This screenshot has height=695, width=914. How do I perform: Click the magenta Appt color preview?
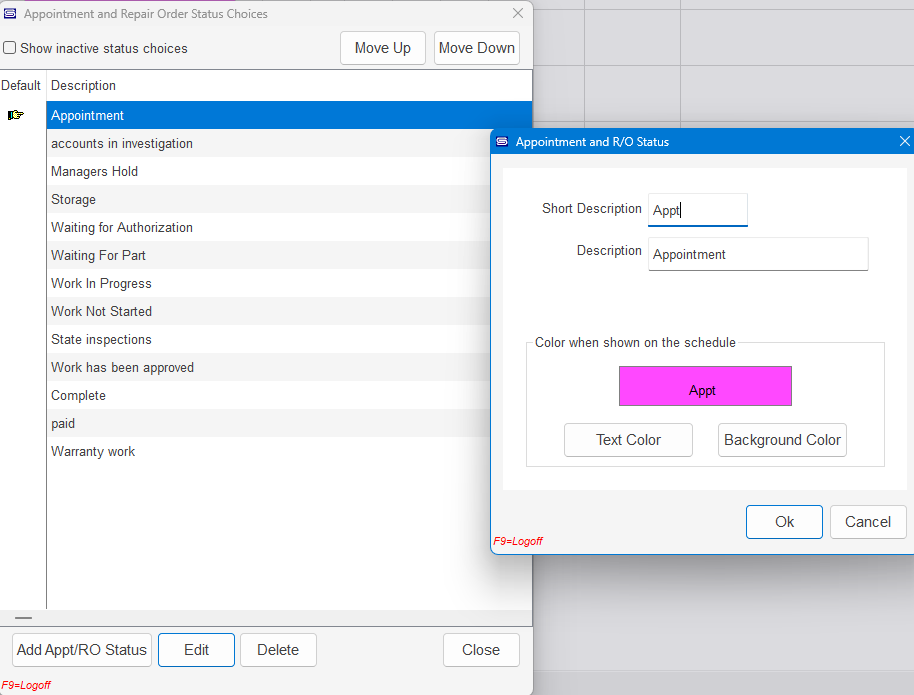705,386
